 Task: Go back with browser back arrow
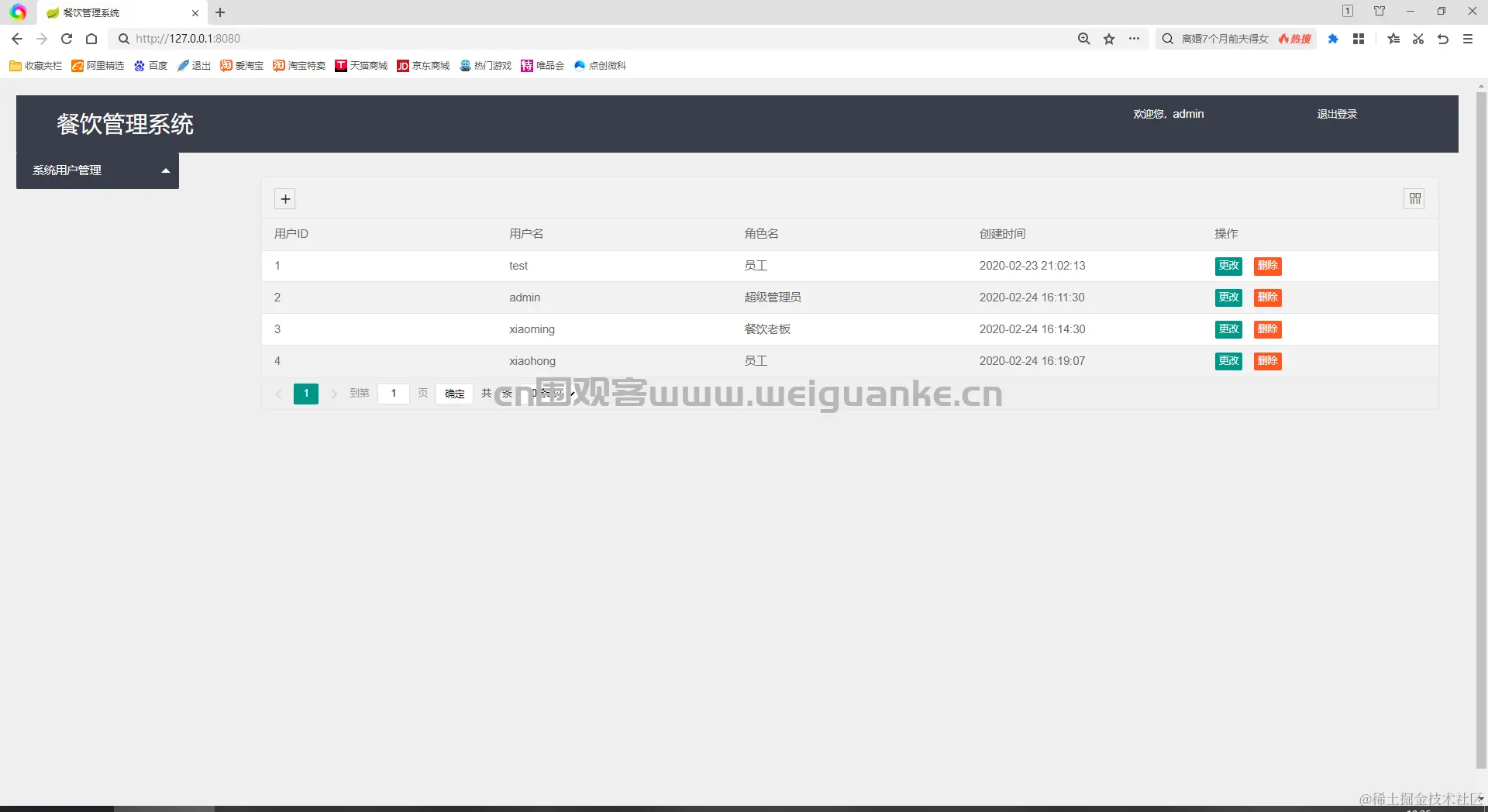(x=17, y=39)
